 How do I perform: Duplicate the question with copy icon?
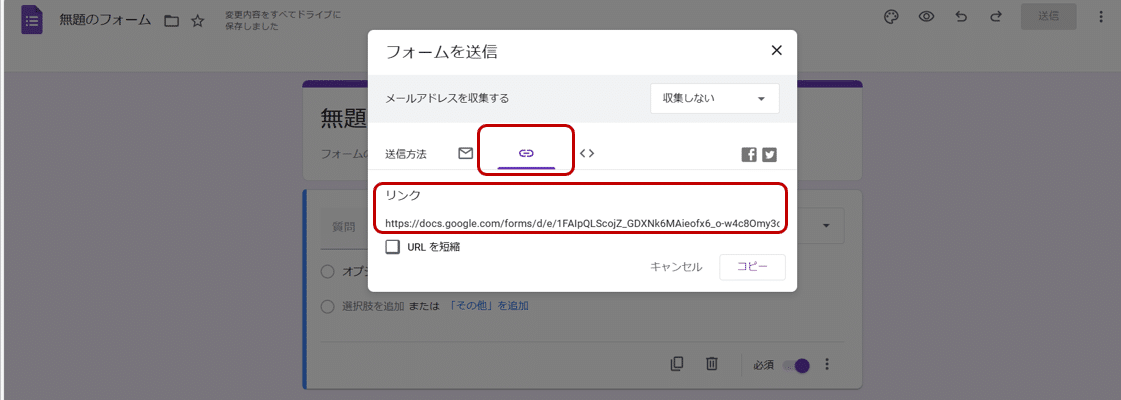click(x=677, y=364)
